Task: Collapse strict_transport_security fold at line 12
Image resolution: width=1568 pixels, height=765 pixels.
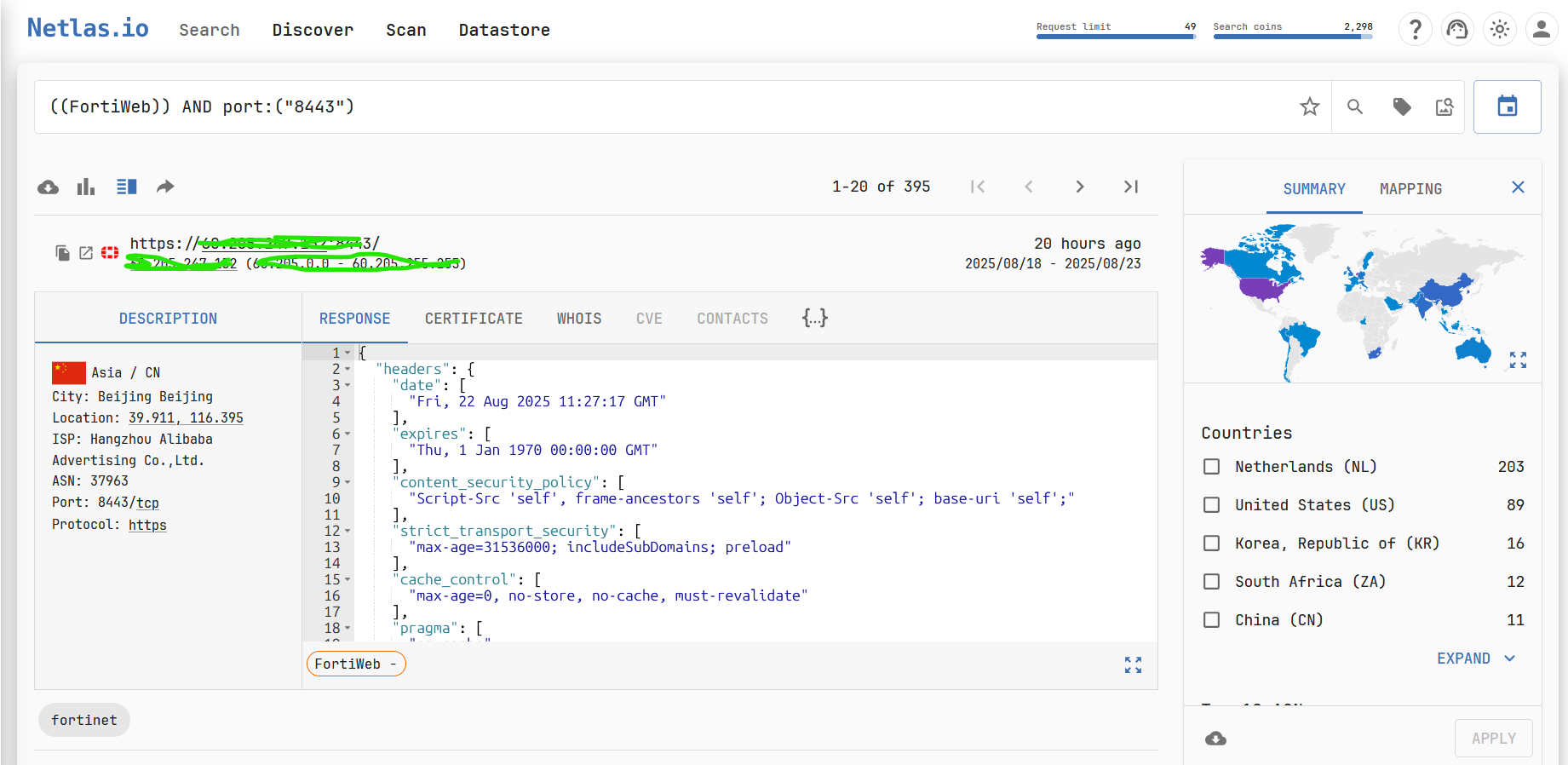Action: [x=347, y=531]
